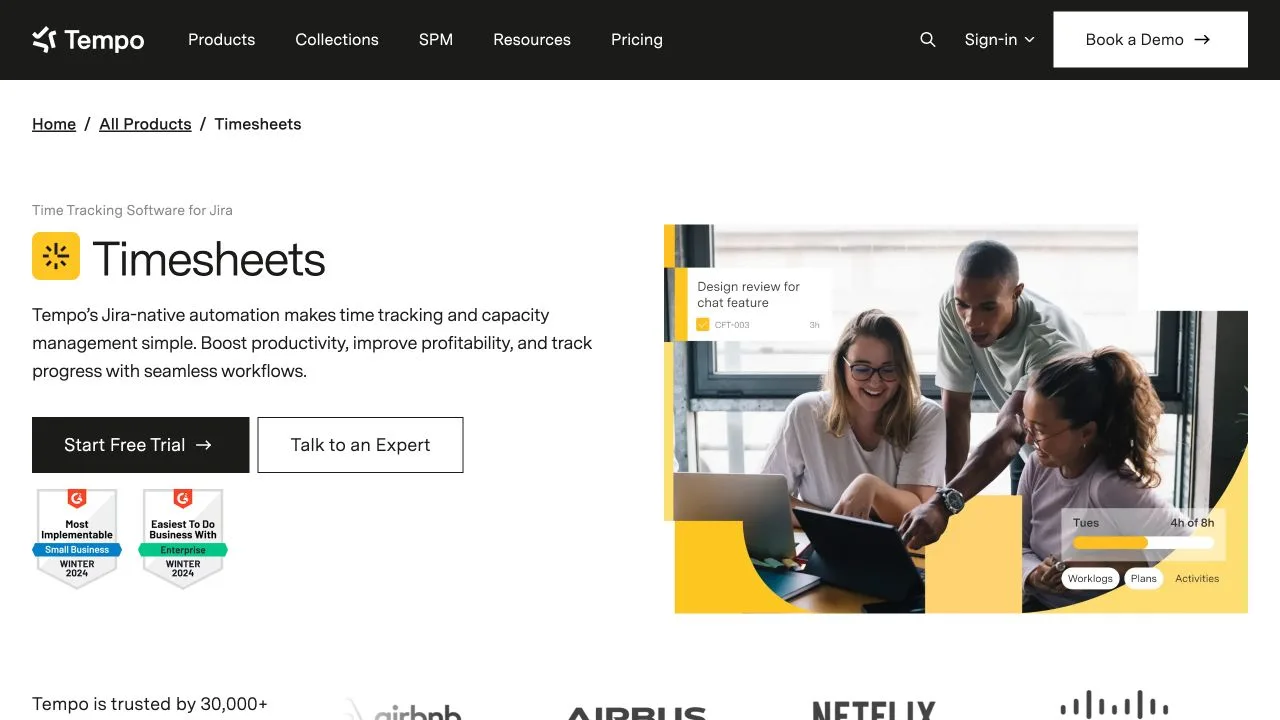Image resolution: width=1280 pixels, height=720 pixels.
Task: Click the Time Tracking Software for Jira text
Action: [x=132, y=210]
